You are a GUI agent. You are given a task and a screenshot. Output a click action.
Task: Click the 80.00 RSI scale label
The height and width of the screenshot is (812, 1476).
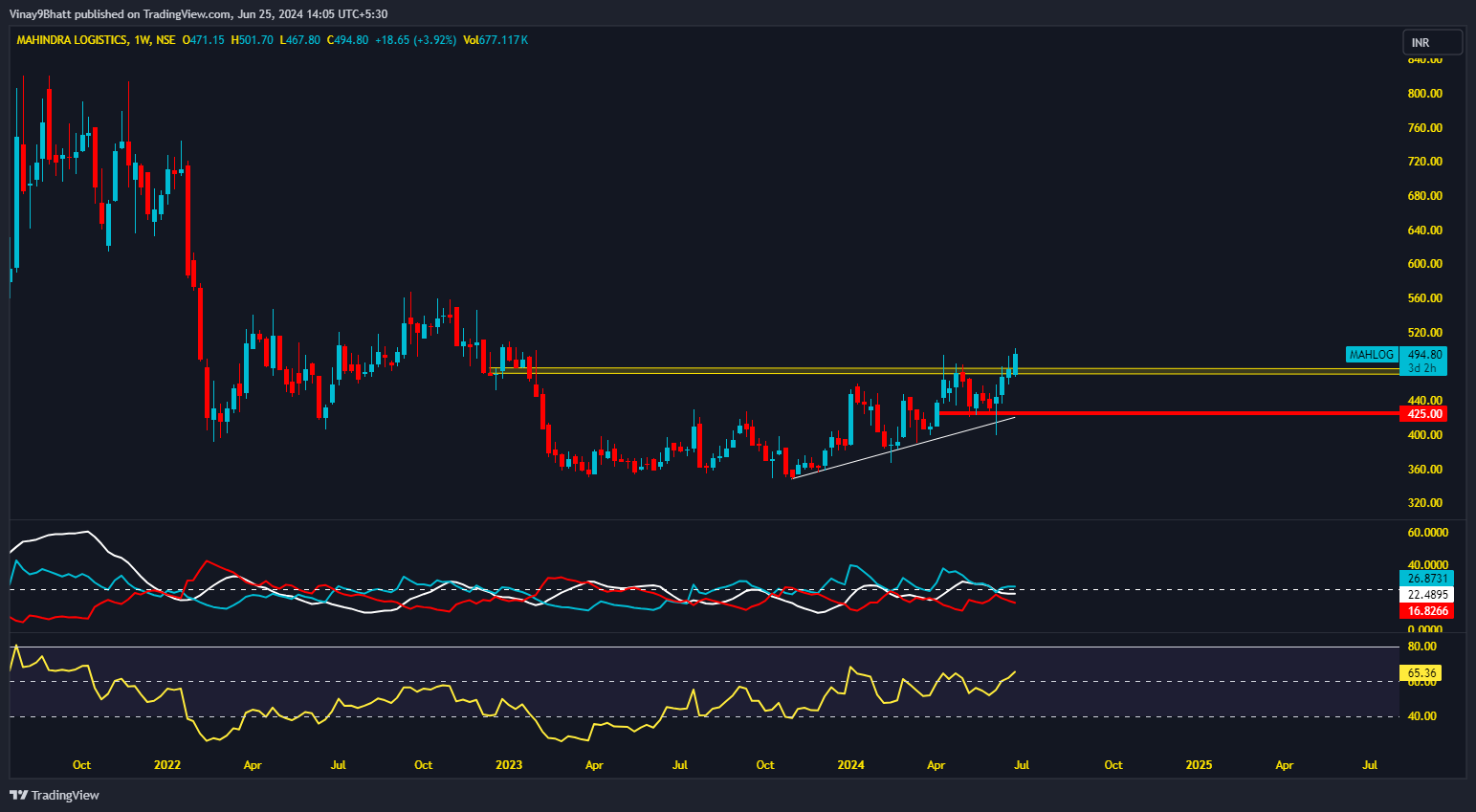point(1421,647)
